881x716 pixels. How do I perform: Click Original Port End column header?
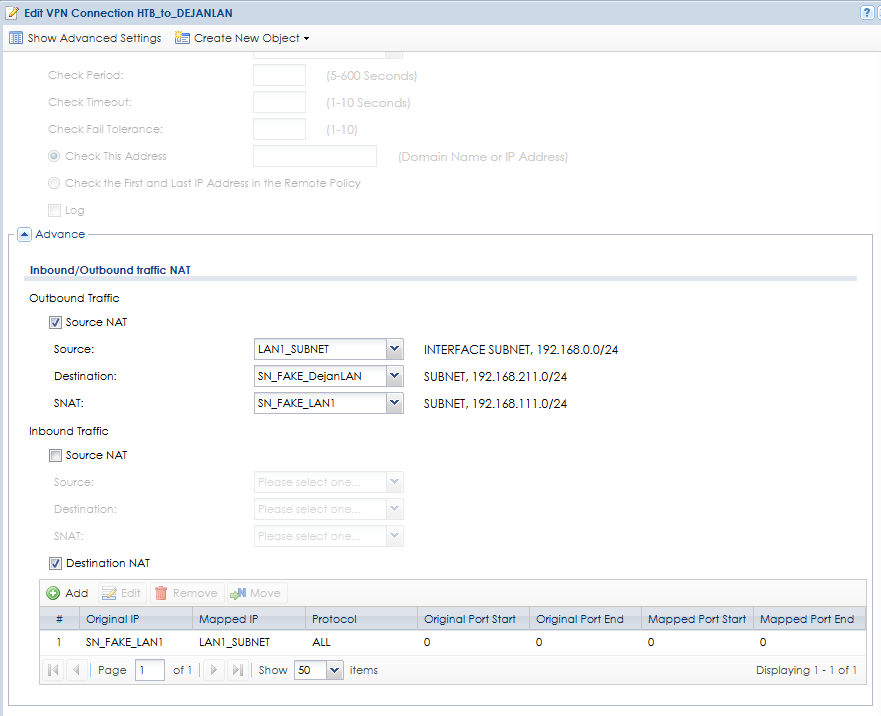585,619
